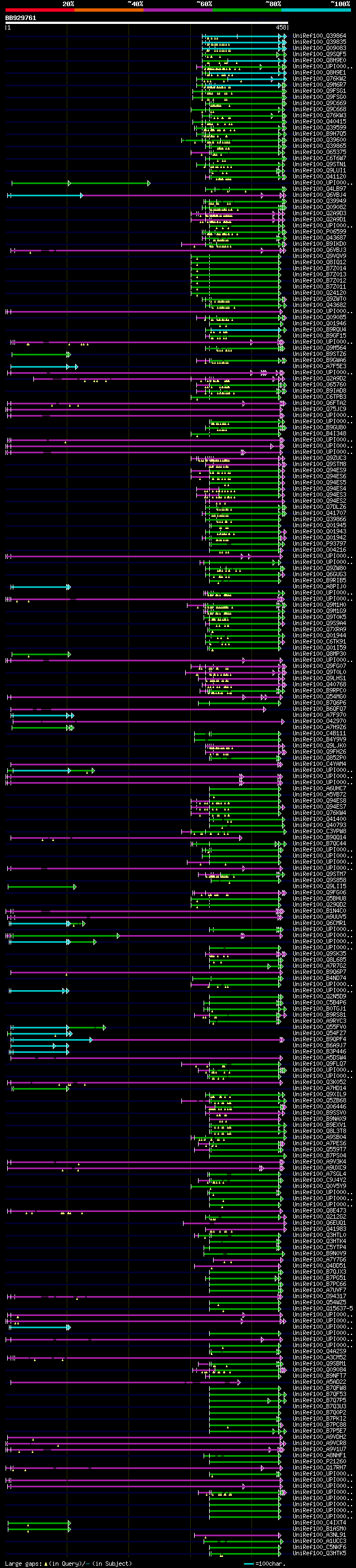The height and width of the screenshot is (1568, 356).
Task: Open hit UniRef100_Q09083
Action: (x=319, y=48)
